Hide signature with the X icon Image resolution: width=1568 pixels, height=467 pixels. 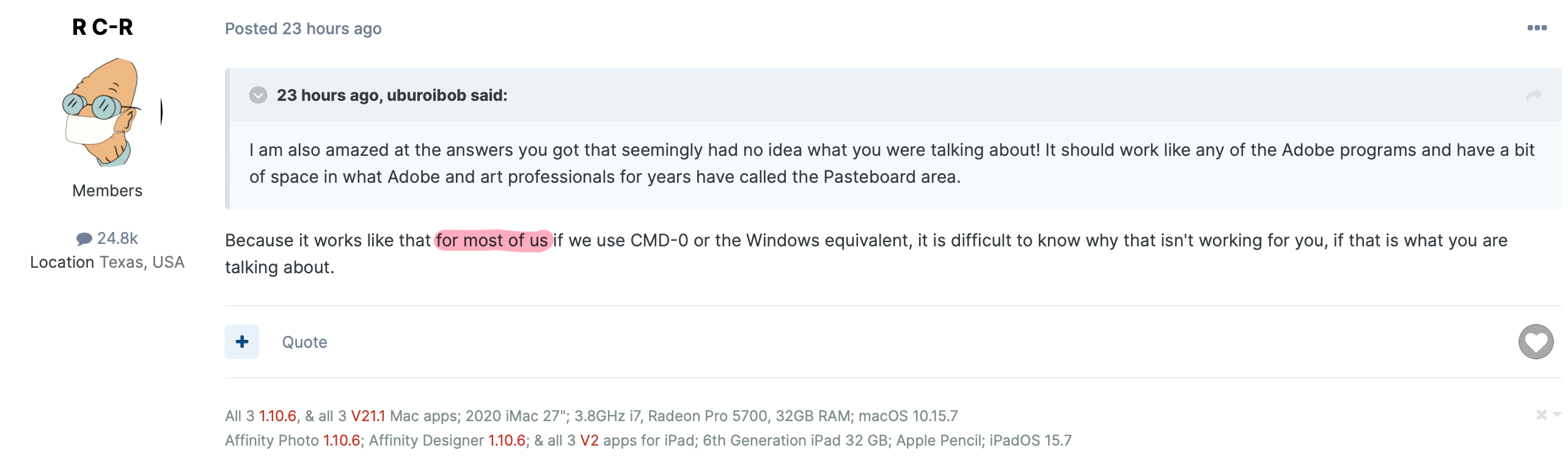pos(1541,415)
